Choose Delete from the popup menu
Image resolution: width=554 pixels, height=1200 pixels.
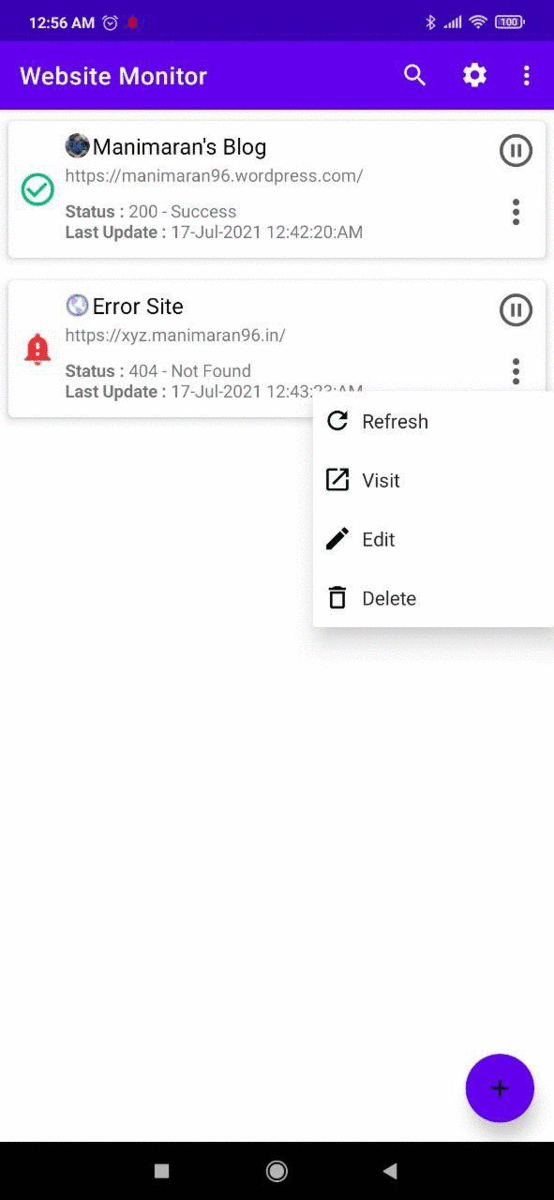click(x=433, y=599)
